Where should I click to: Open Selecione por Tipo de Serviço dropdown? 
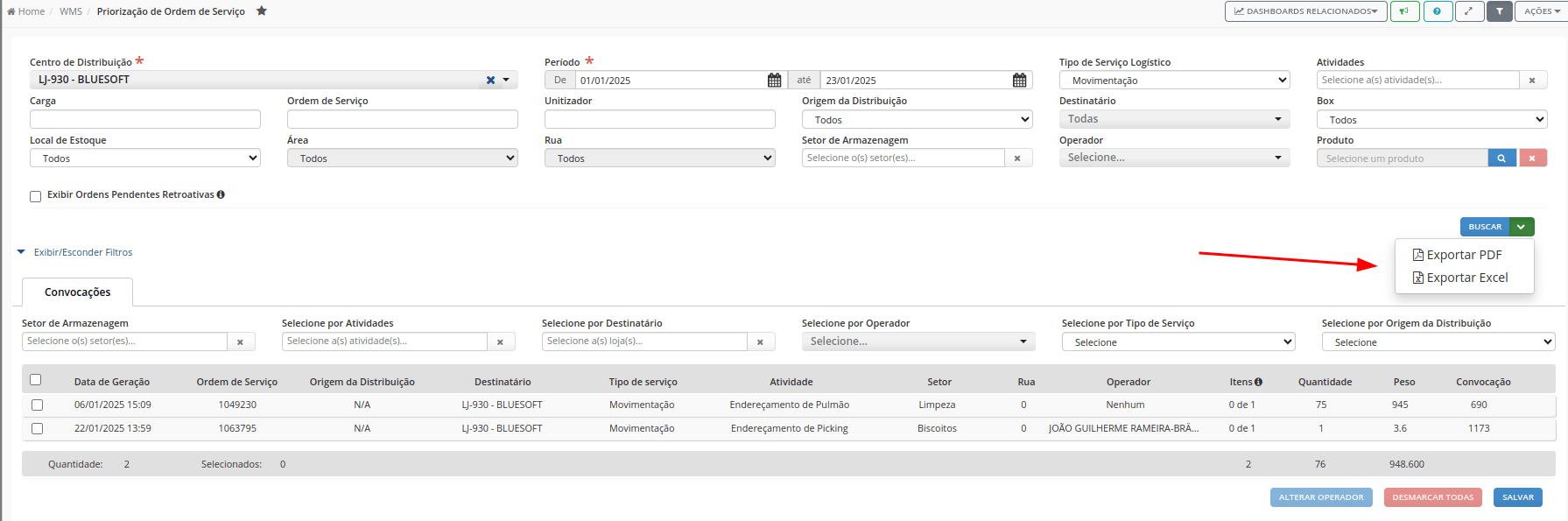click(1178, 341)
